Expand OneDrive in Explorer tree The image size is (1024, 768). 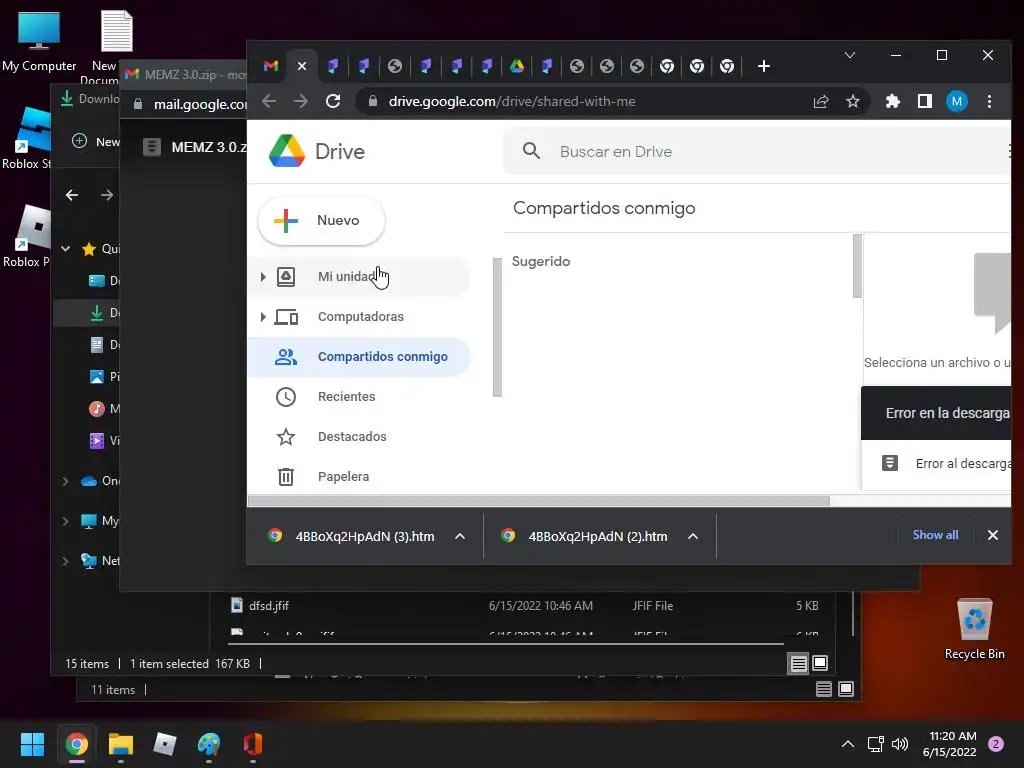[65, 481]
